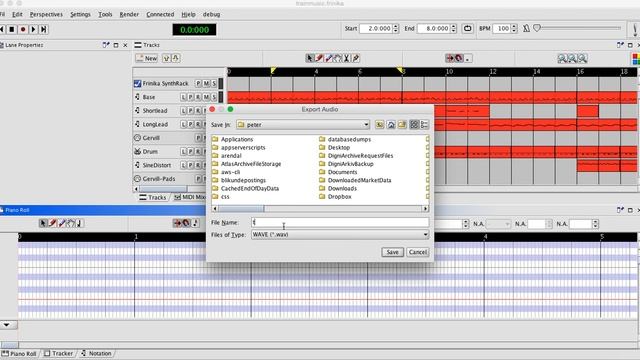Viewport: 640px width, 360px height.
Task: Open the piano roll bottom dropdown arrow
Action: pos(7,325)
